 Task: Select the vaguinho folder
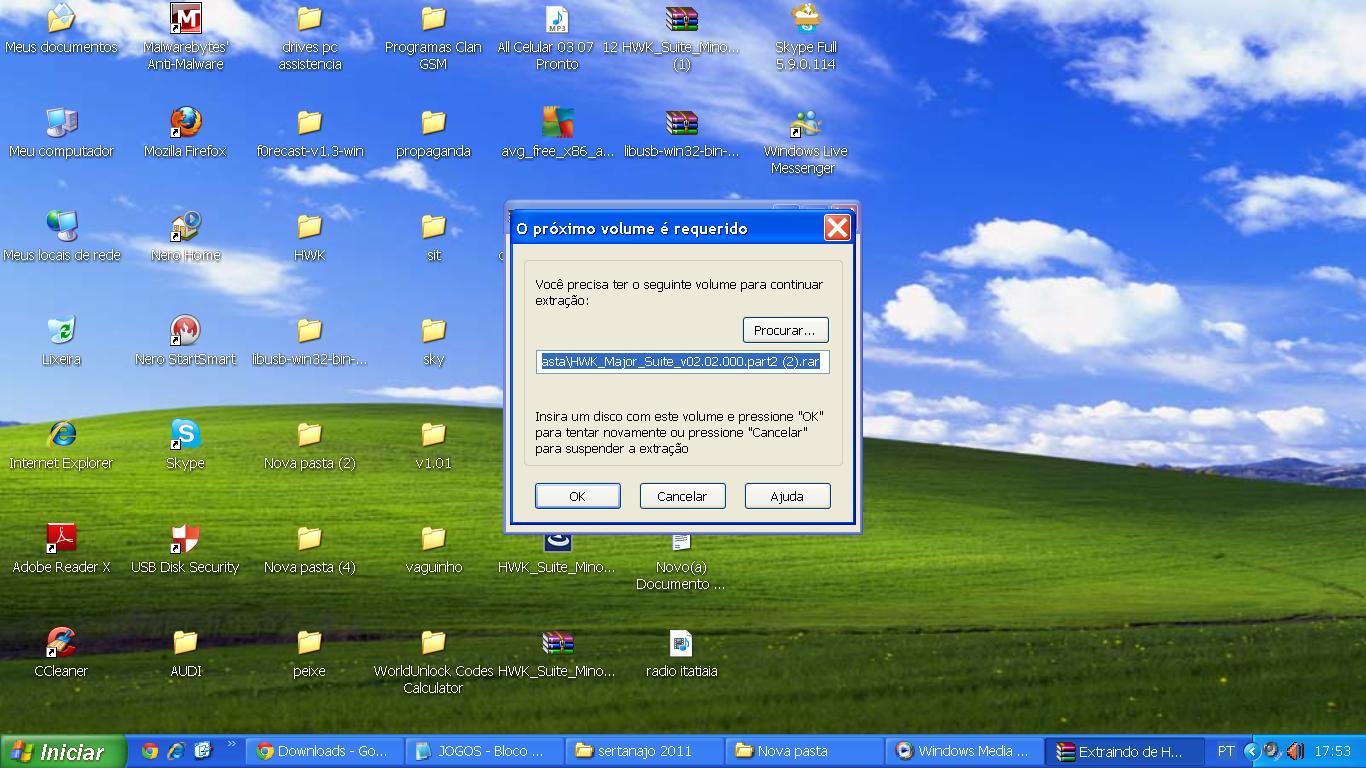tap(433, 549)
